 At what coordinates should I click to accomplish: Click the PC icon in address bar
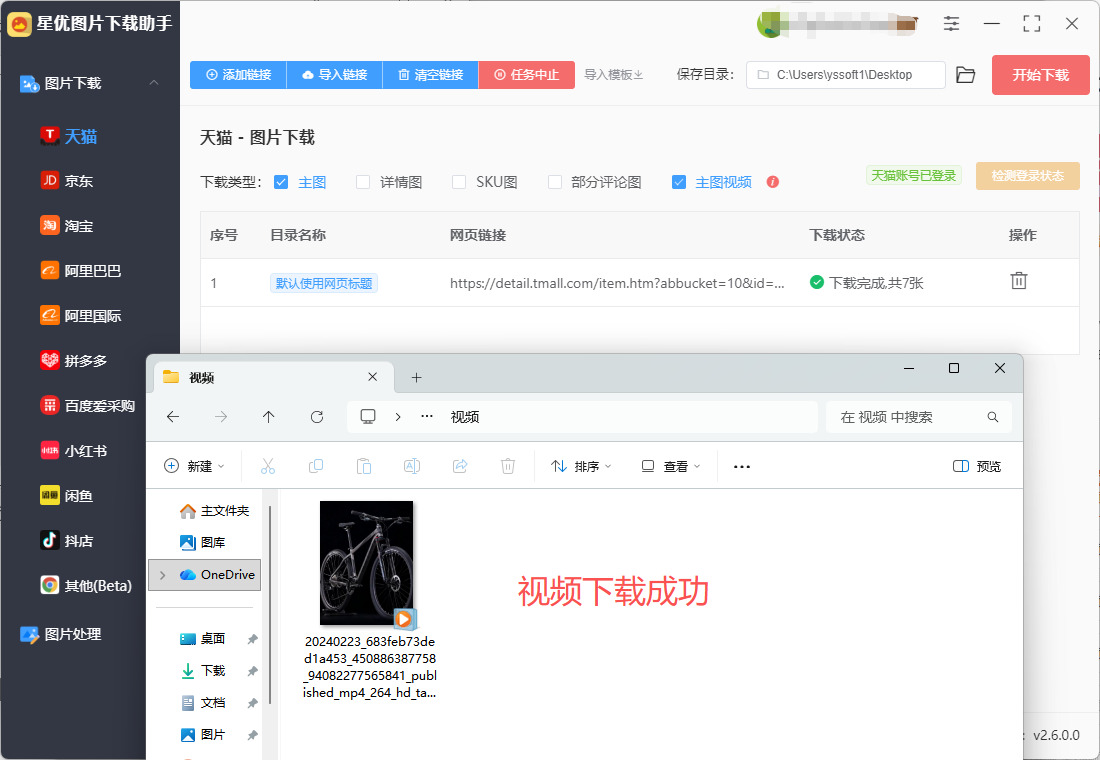(x=368, y=417)
